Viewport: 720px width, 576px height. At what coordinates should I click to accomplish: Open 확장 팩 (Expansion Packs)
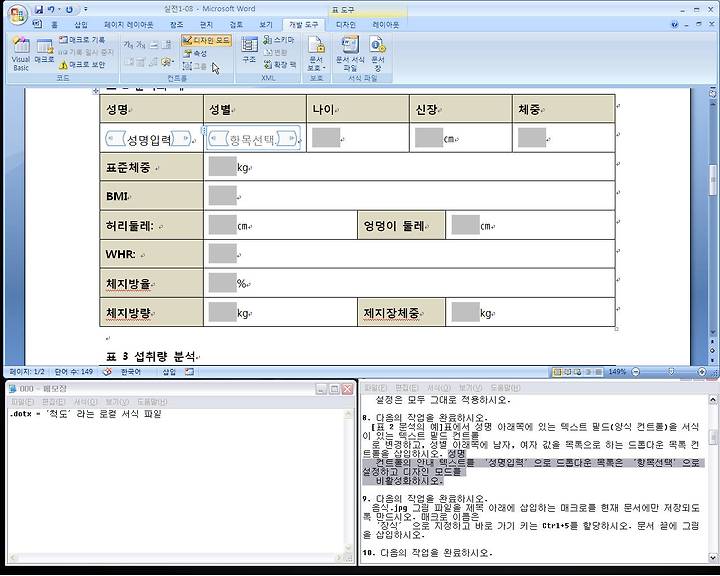280,65
